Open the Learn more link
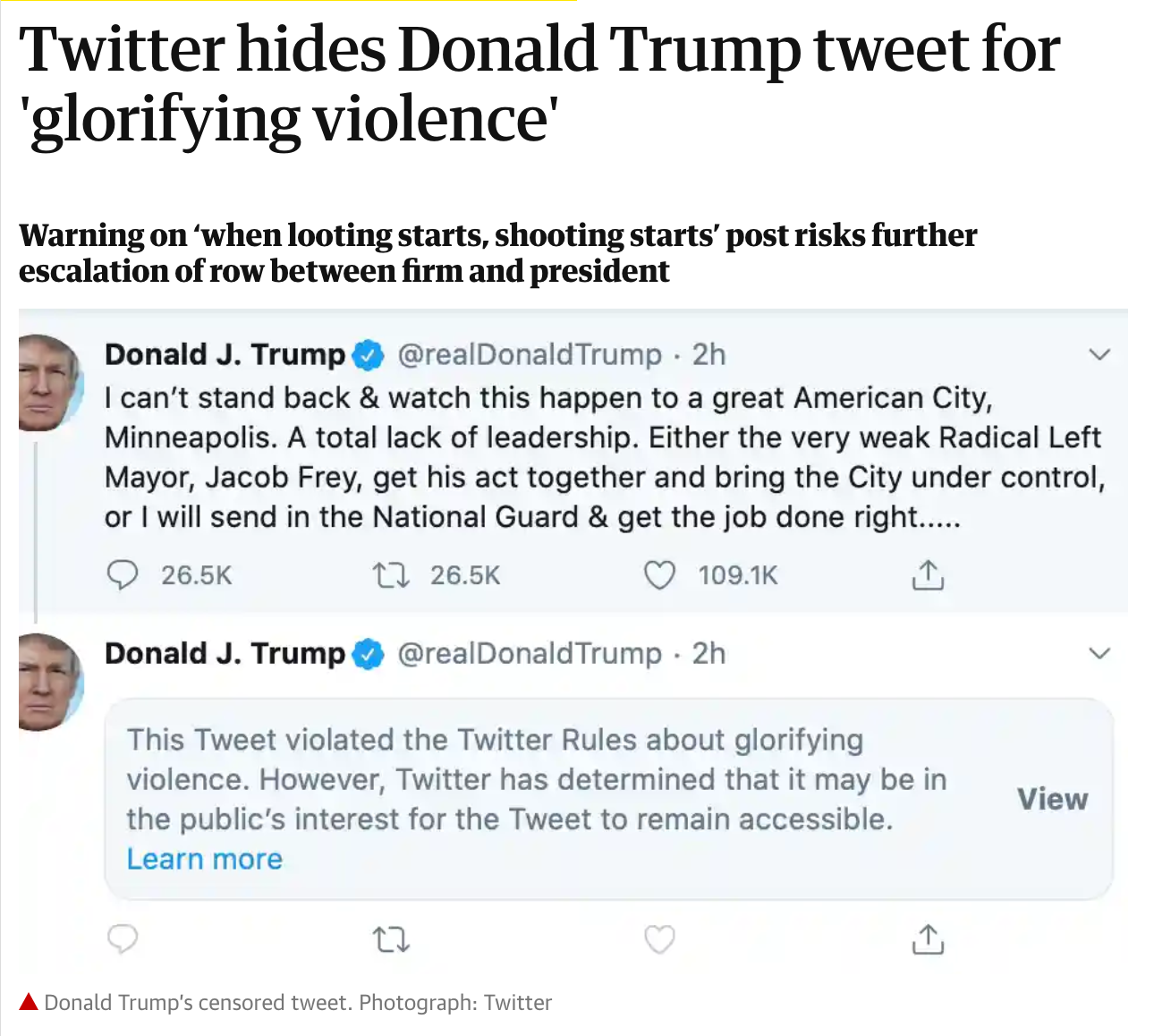 point(204,859)
